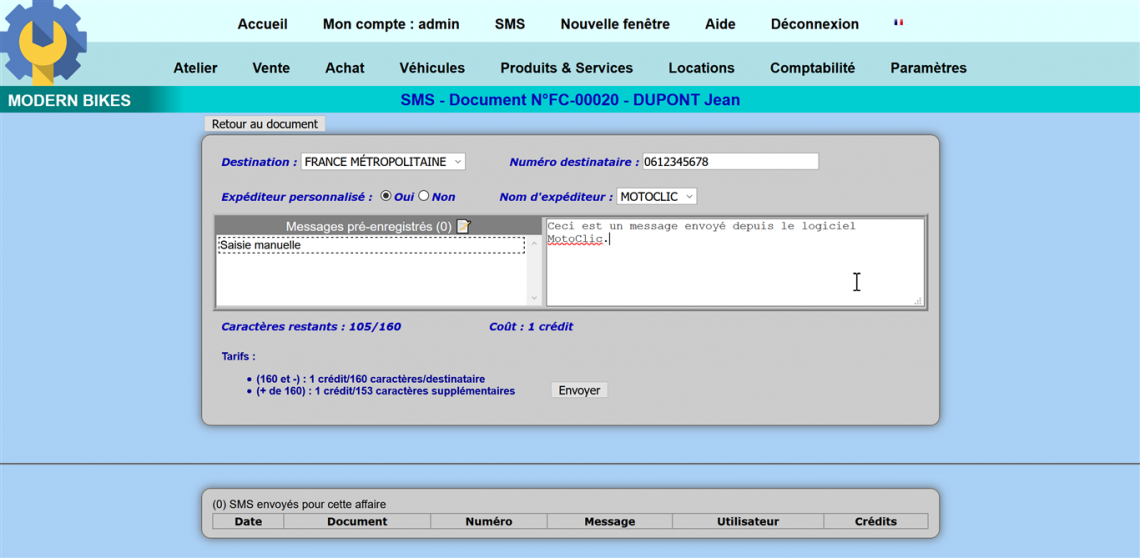Expand the Nom d'expéditeur MOTOCLIC dropdown
Viewport: 1140px width, 558px height.
pyautogui.click(x=656, y=197)
